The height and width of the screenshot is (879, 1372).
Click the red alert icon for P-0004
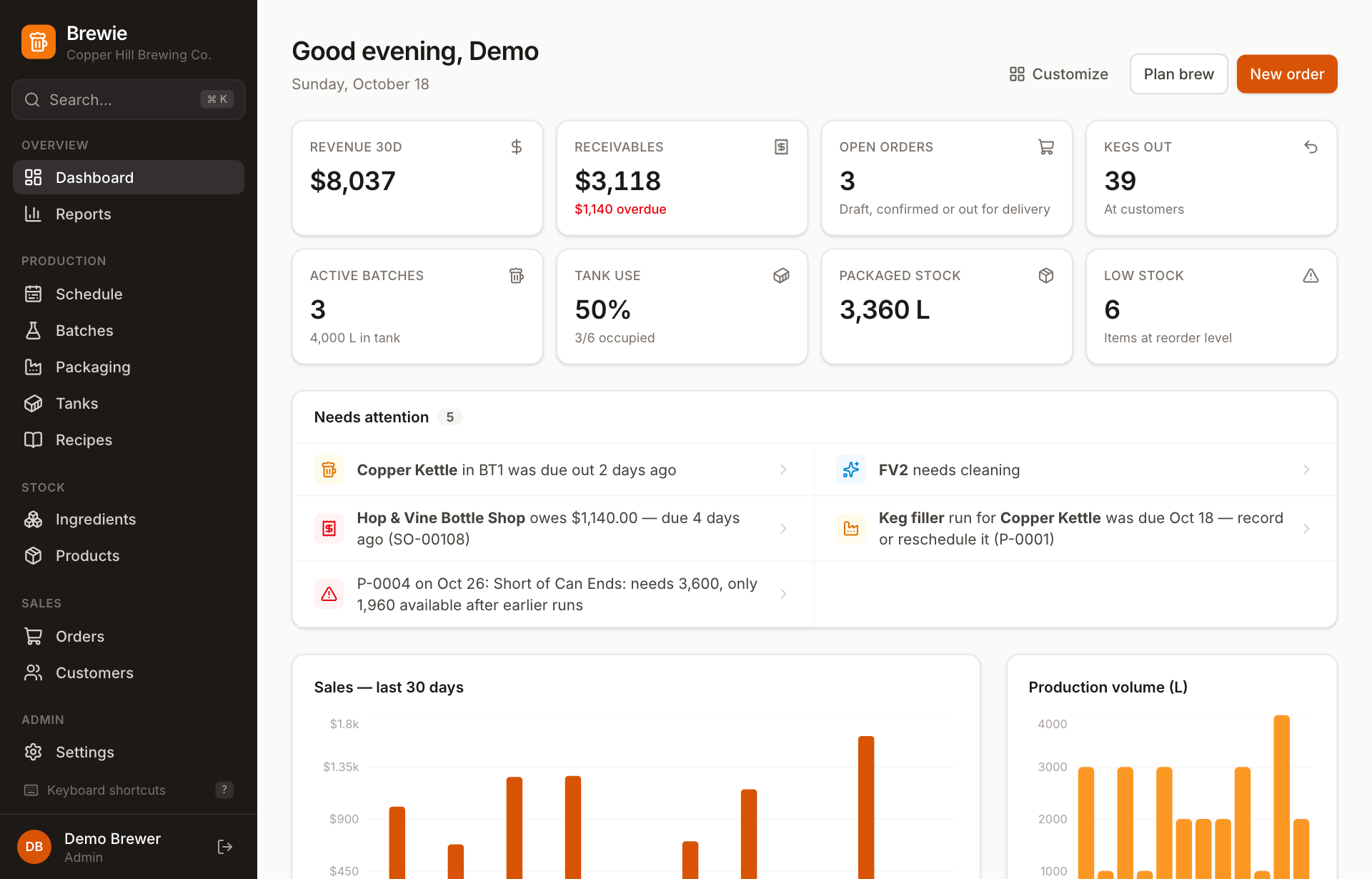coord(329,594)
